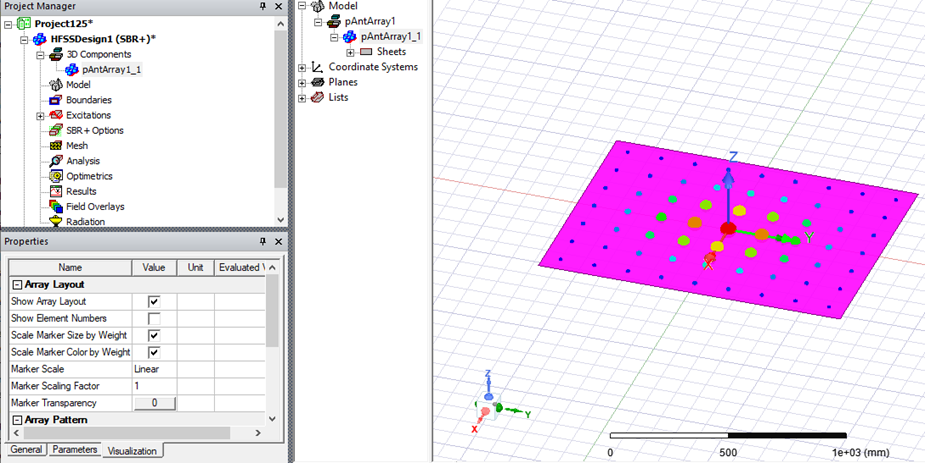This screenshot has height=464, width=925.
Task: Click the red center array element marker
Action: click(x=727, y=228)
